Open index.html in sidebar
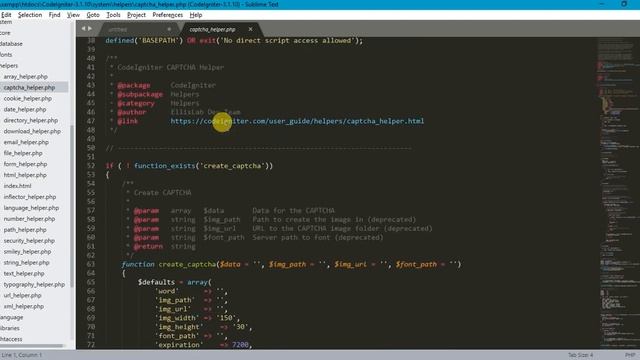Screen dimensions: 640x360 coord(17,186)
